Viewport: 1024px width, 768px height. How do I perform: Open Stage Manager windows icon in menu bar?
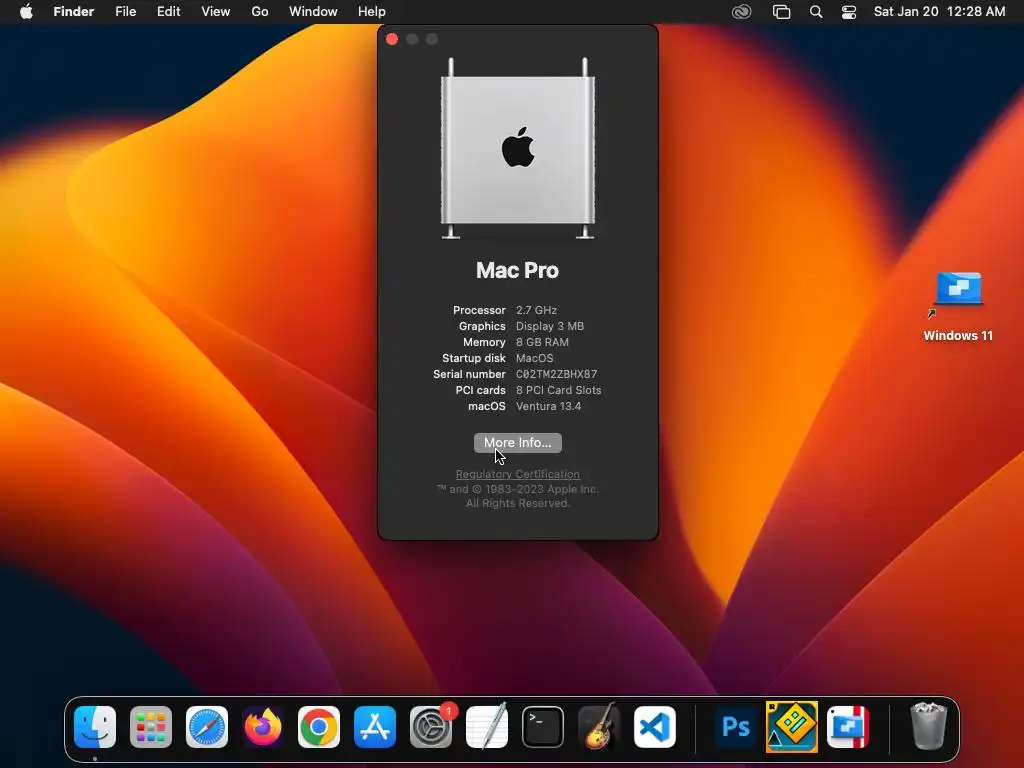[781, 12]
